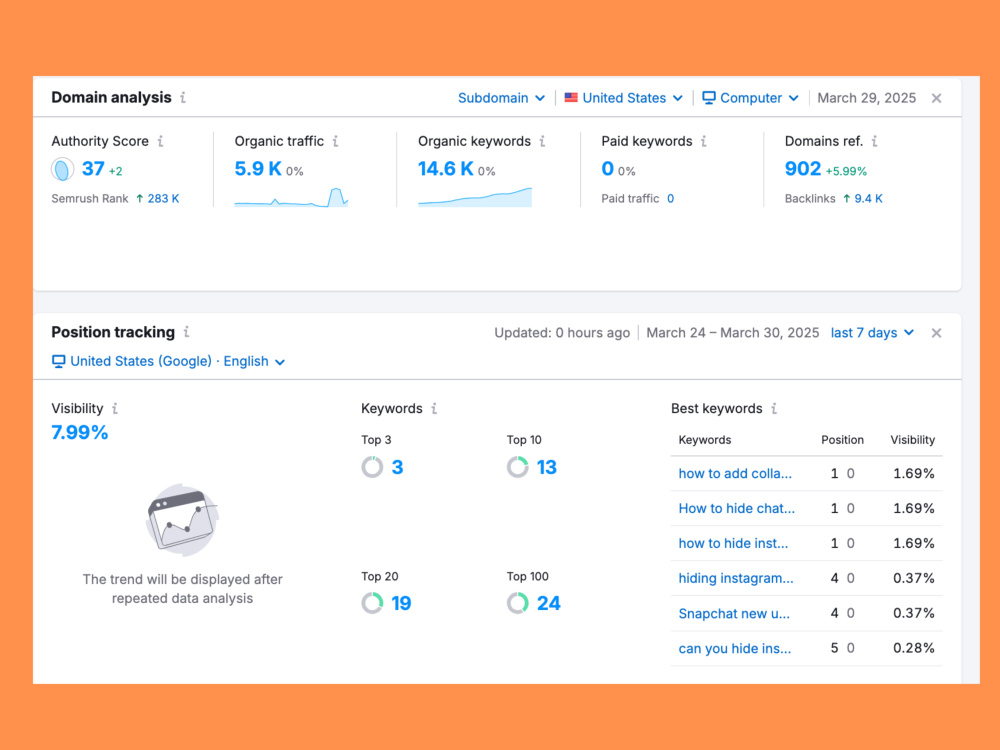Click info icon next to Domain analysis

pyautogui.click(x=183, y=98)
